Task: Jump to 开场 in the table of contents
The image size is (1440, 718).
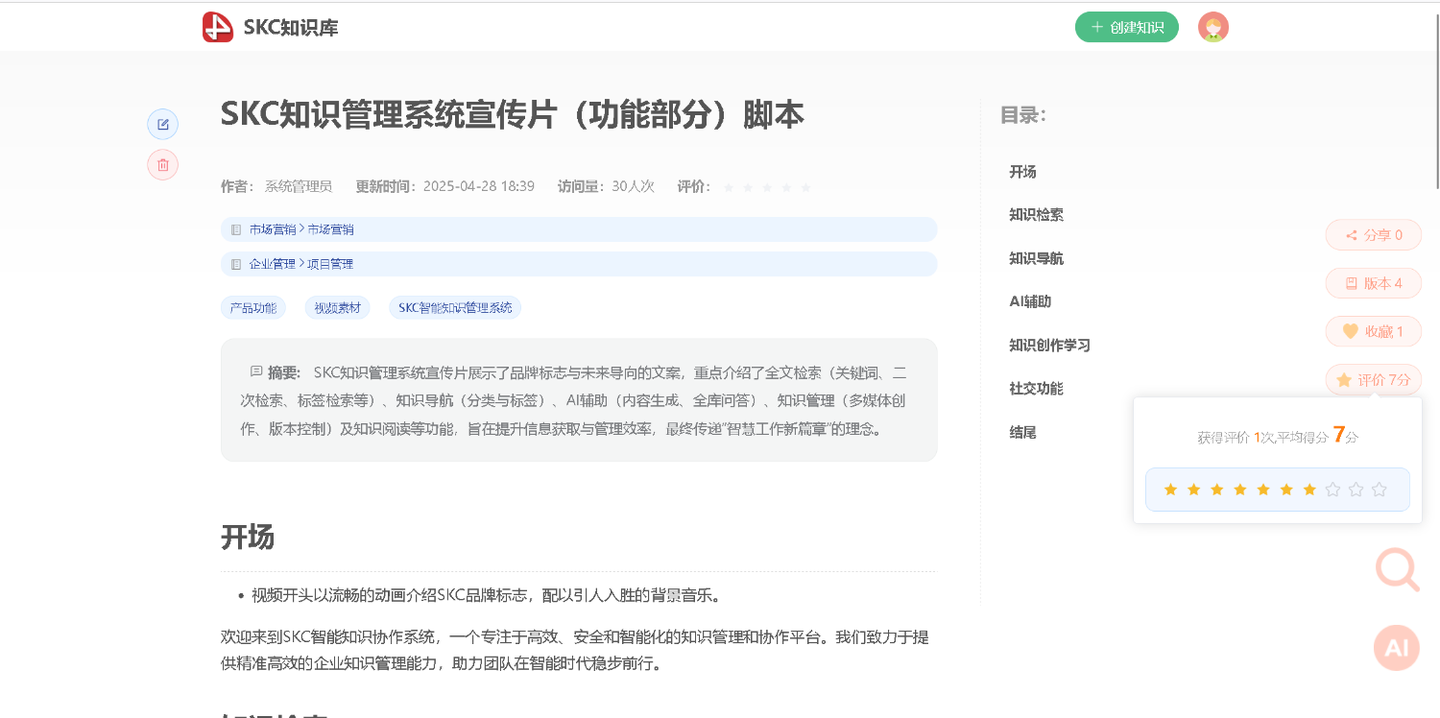Action: (1023, 172)
